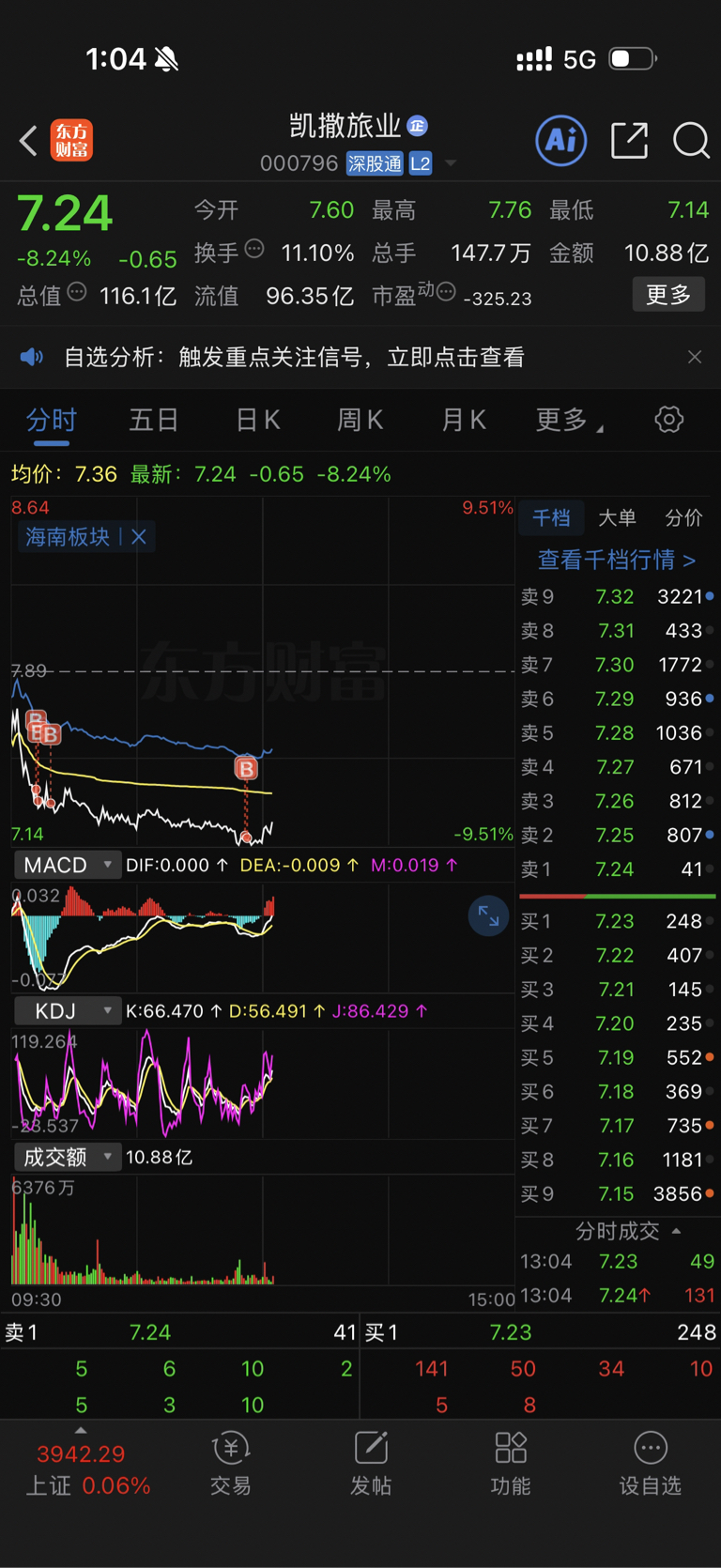Tap the 企 enterprise badge beside stock name

[x=418, y=126]
